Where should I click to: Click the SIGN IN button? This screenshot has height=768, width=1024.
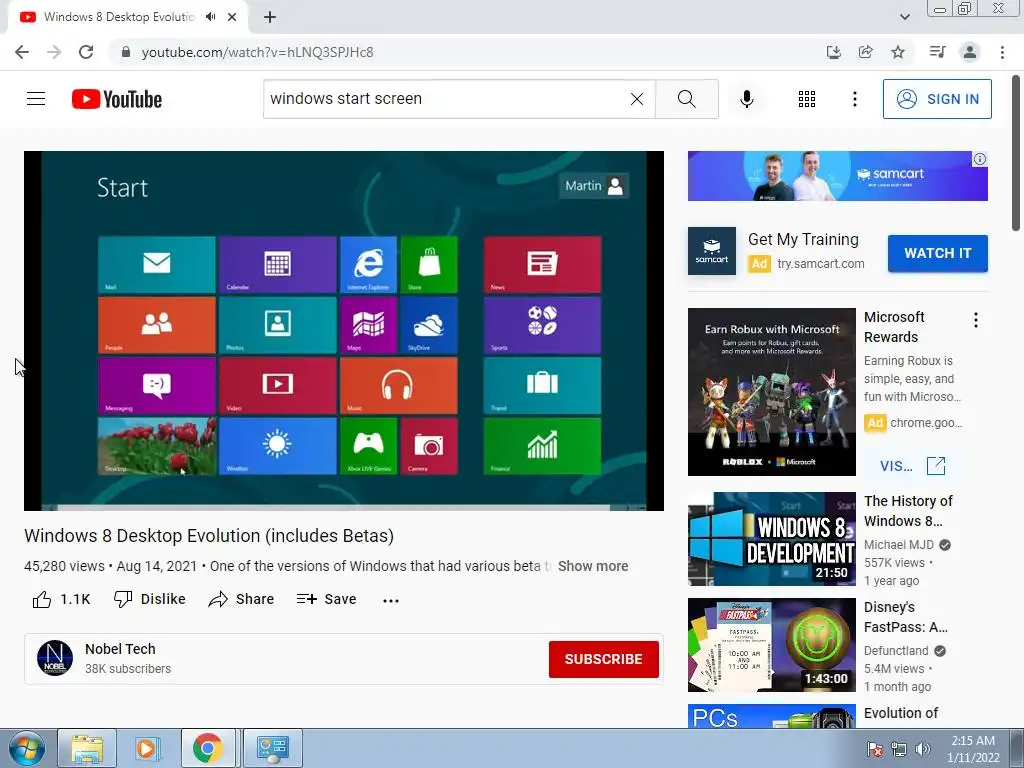tap(936, 99)
